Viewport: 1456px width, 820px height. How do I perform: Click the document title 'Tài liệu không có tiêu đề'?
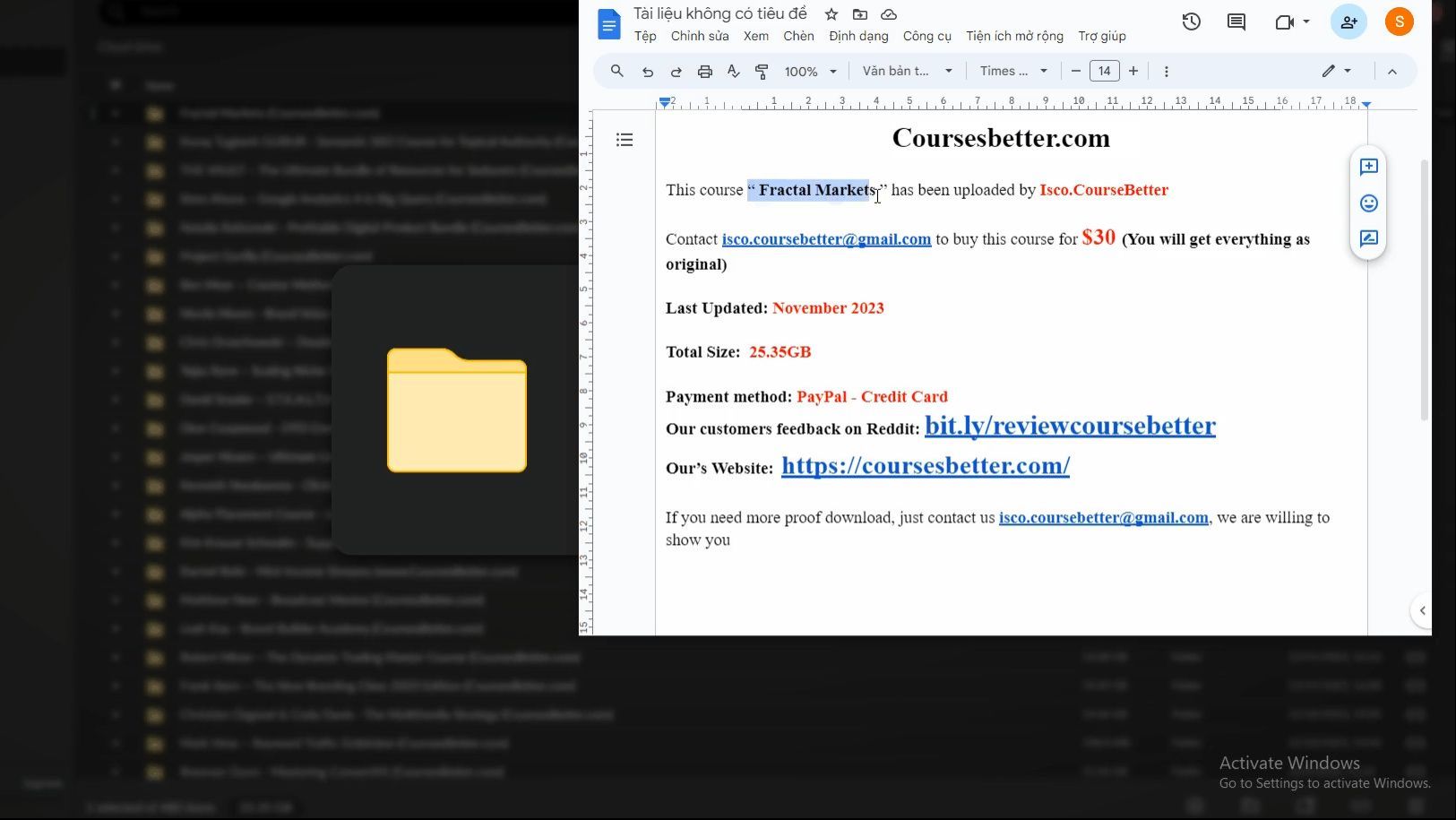tap(720, 13)
